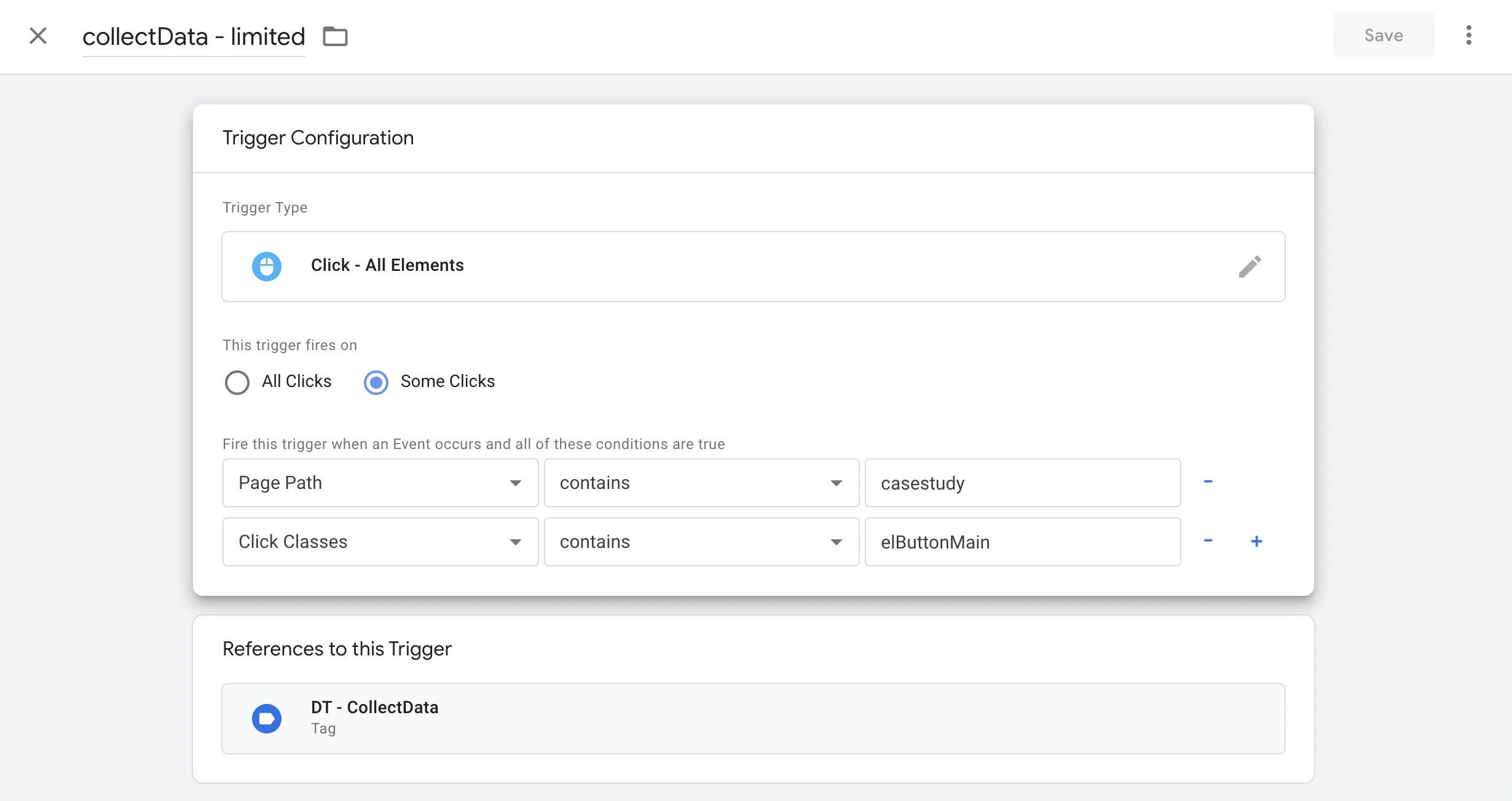Click the DT - CollectData tag icon
The image size is (1512, 801).
[x=267, y=718]
